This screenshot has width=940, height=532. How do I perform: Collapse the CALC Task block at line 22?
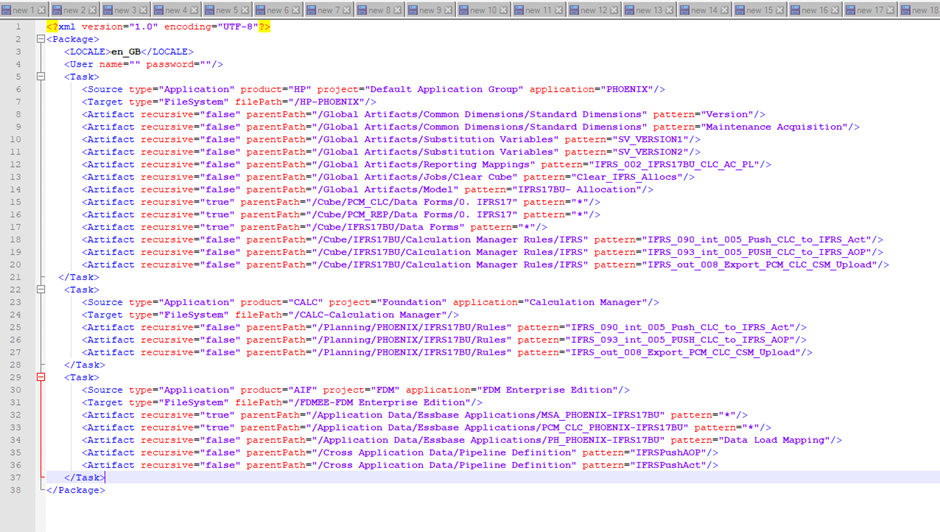pos(41,290)
